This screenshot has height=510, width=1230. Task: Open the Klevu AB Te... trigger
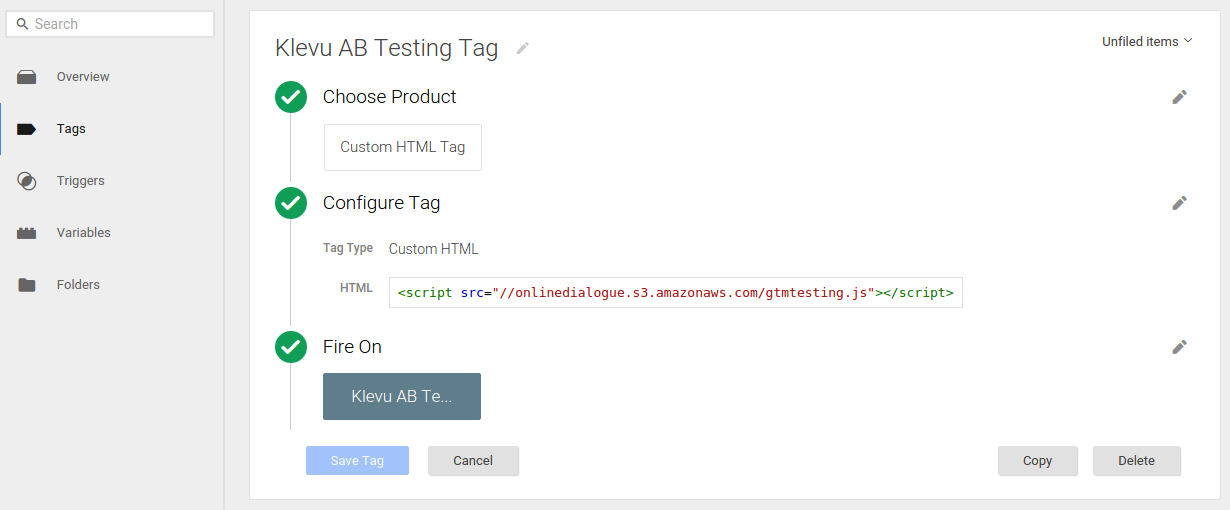pos(402,396)
